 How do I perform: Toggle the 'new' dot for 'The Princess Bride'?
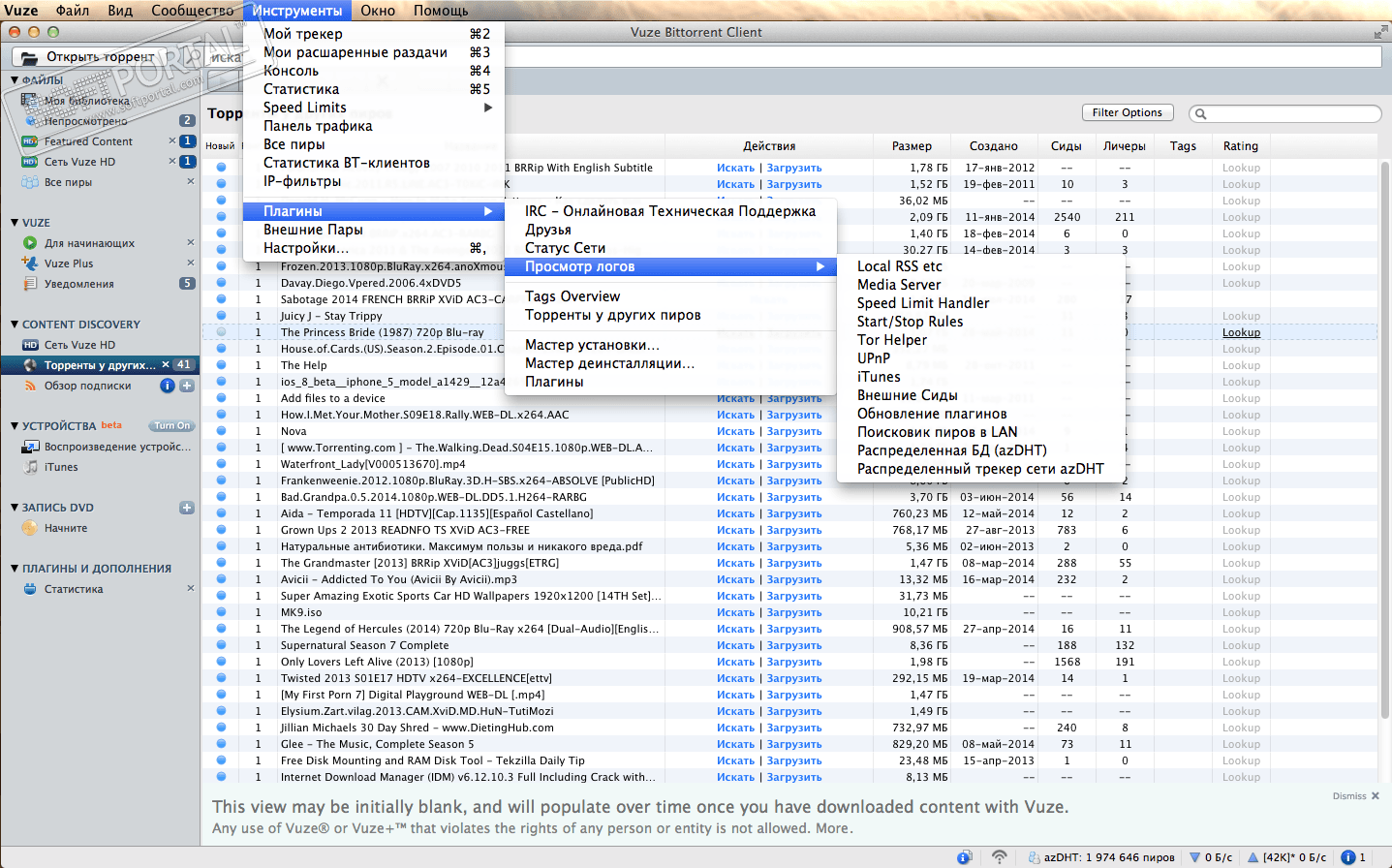click(x=221, y=332)
